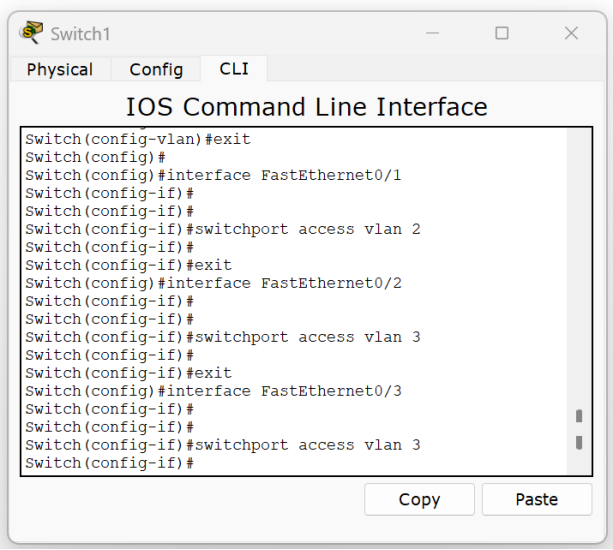Viewport: 613px width, 550px height.
Task: Click the 'interface FastEthernet0/2' command line
Action: tap(213, 283)
